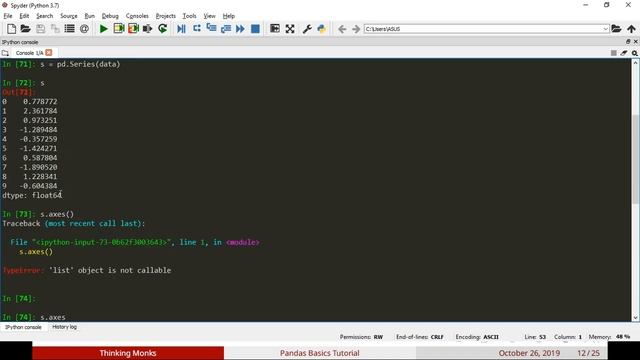Open the Source menu
The height and width of the screenshot is (360, 640).
(69, 16)
